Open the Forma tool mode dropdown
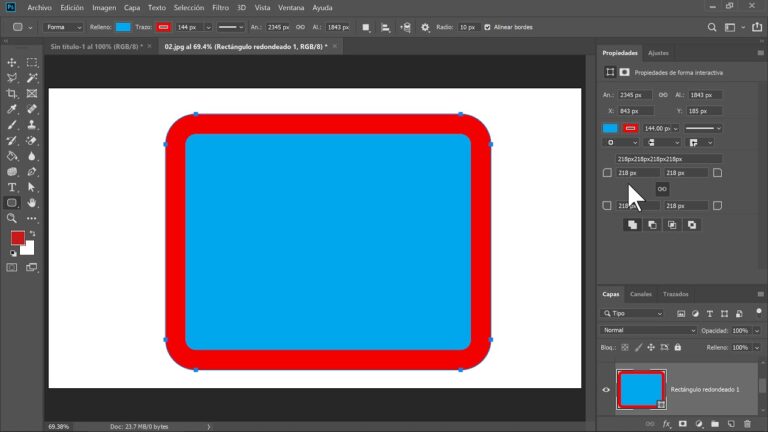The width and height of the screenshot is (768, 432). [63, 27]
